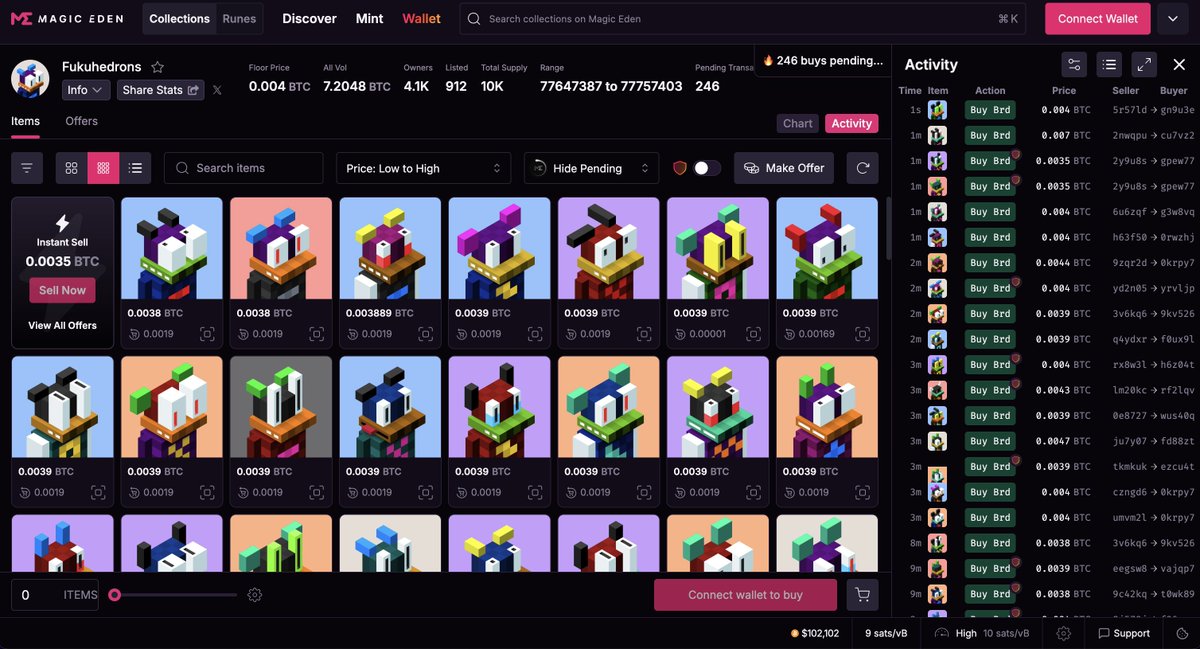
Task: Click flame icon in buys pending banner
Action: (768, 60)
